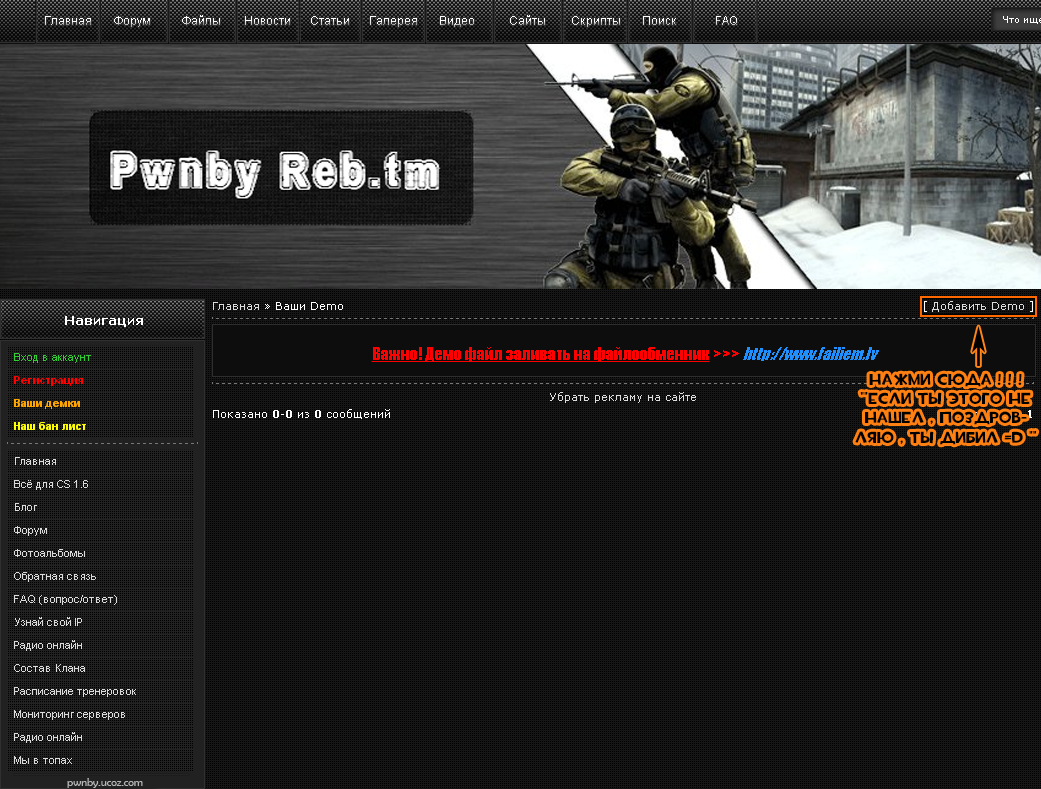The width and height of the screenshot is (1041, 789).
Task: Select Статьи in the top menu
Action: pyautogui.click(x=330, y=21)
